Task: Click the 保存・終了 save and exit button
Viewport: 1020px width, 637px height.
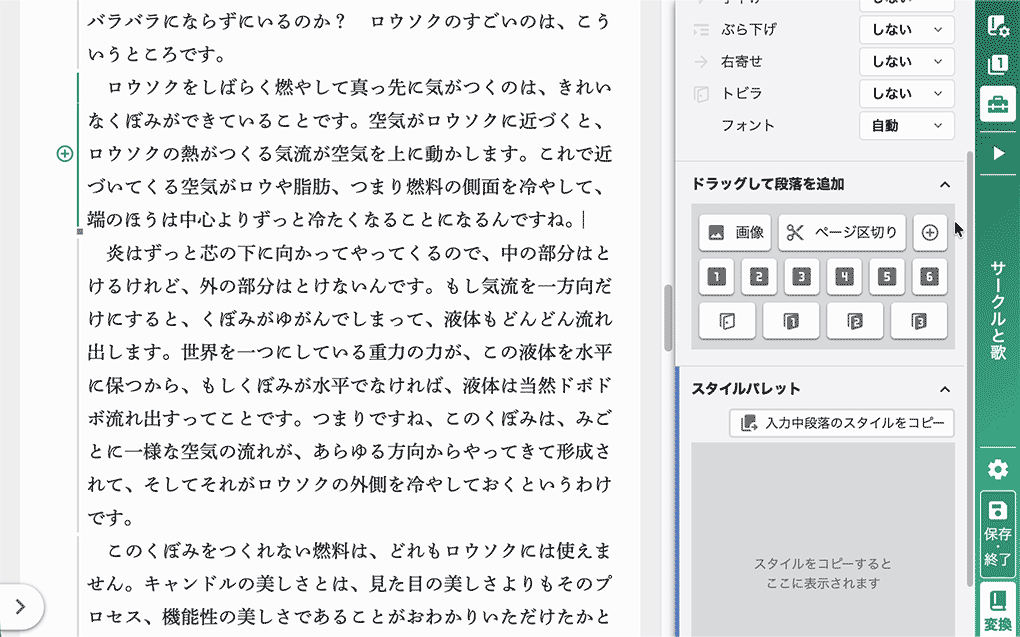Action: (x=997, y=532)
